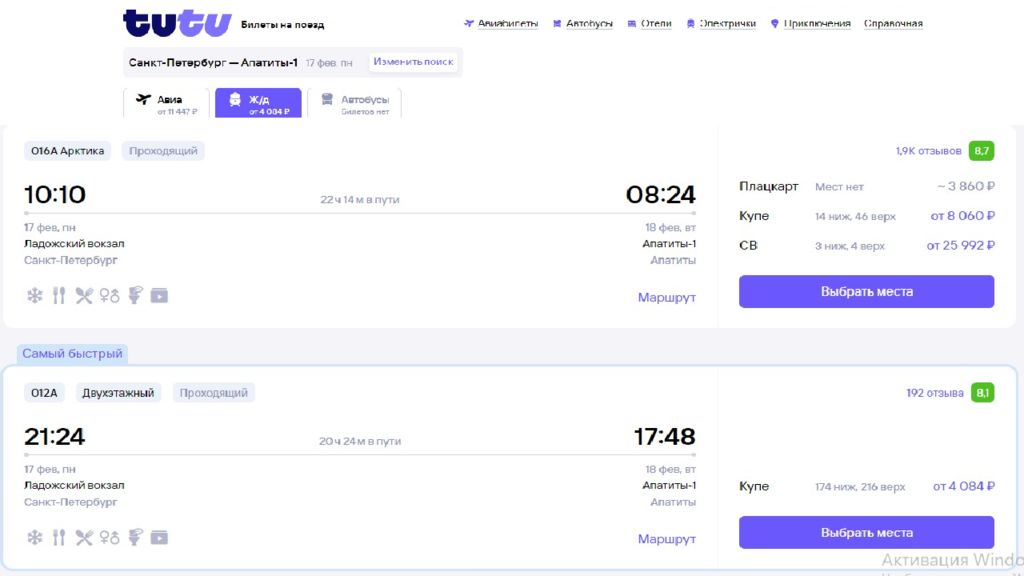This screenshot has width=1024, height=576.
Task: Click video entertainment icon on train 012A
Action: (159, 538)
